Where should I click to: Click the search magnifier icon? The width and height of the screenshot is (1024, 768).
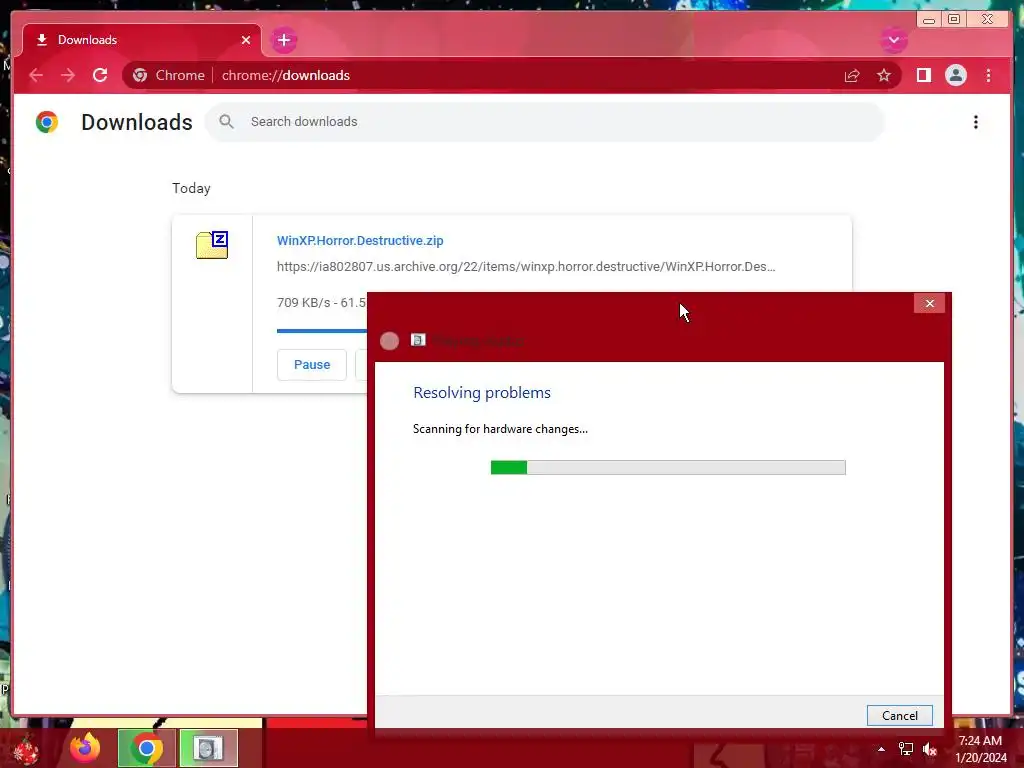click(x=226, y=121)
